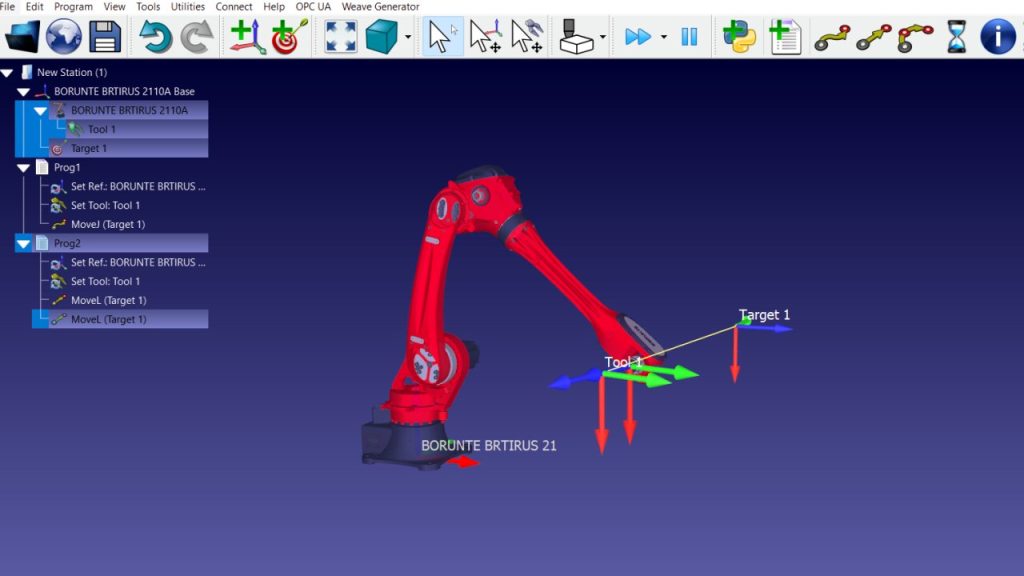The width and height of the screenshot is (1024, 576).
Task: Click the Fit all view icon
Action: click(341, 37)
